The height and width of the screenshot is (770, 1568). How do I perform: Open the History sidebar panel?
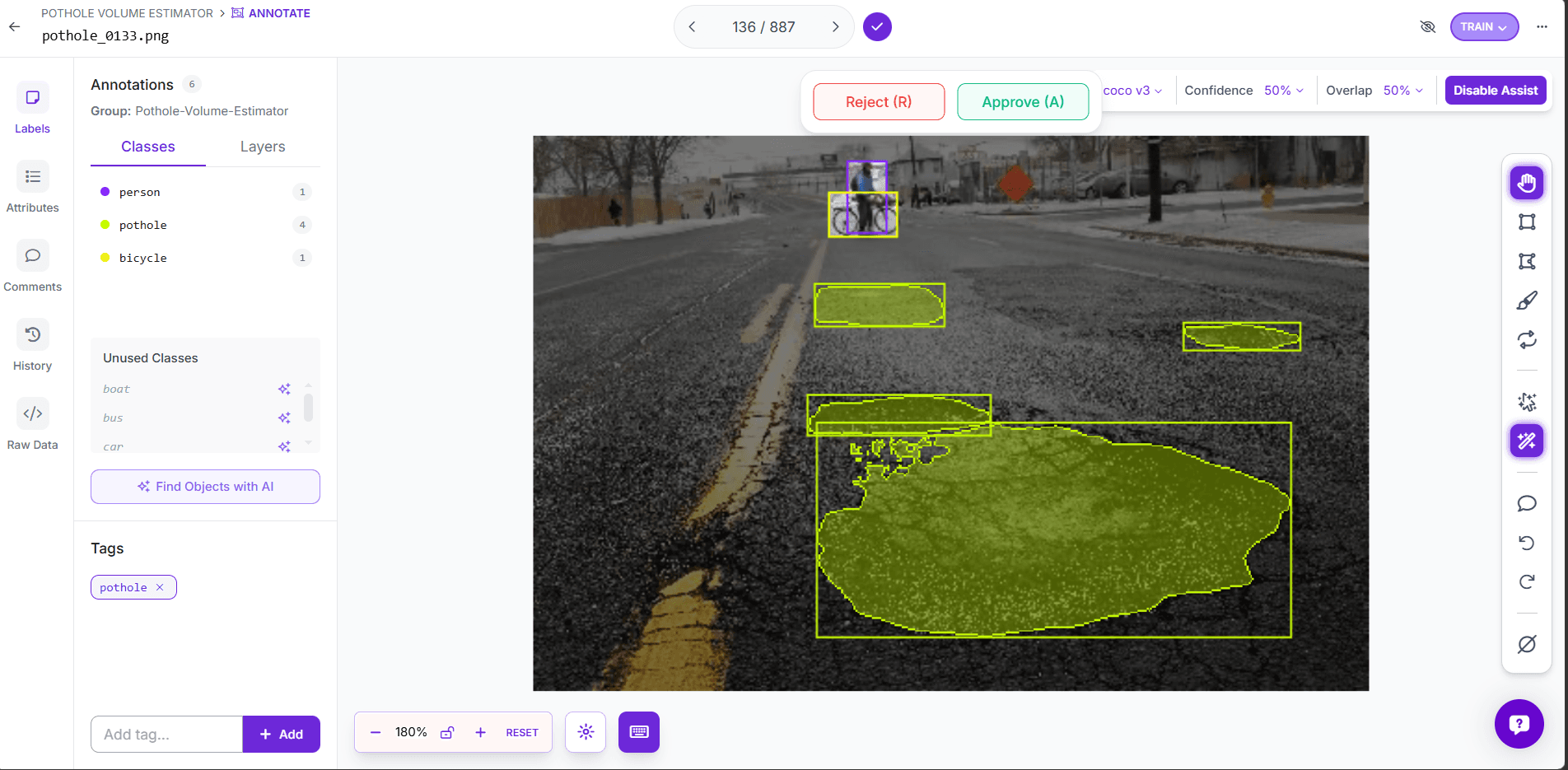[32, 345]
